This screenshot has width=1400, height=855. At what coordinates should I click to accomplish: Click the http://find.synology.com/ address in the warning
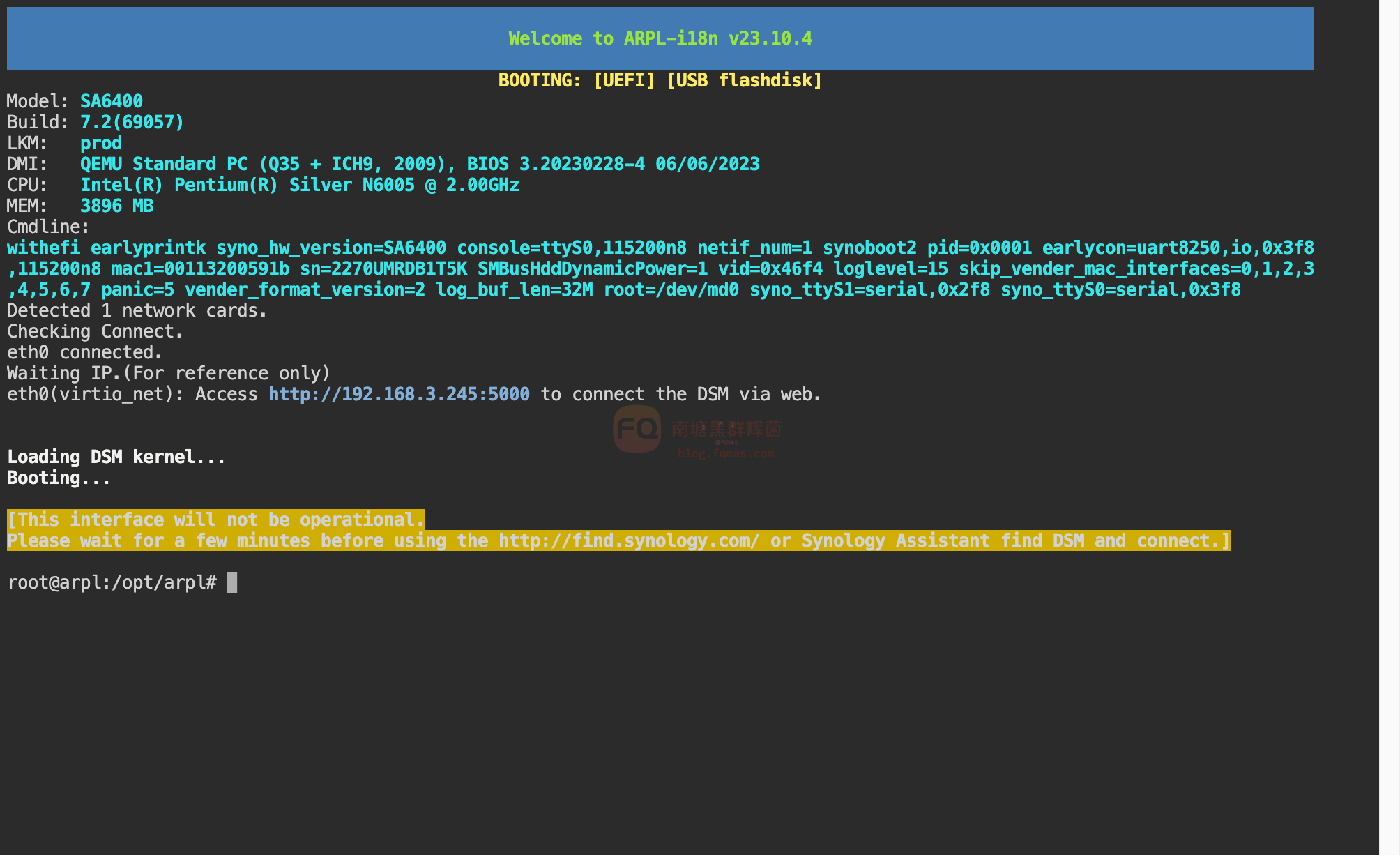[629, 540]
